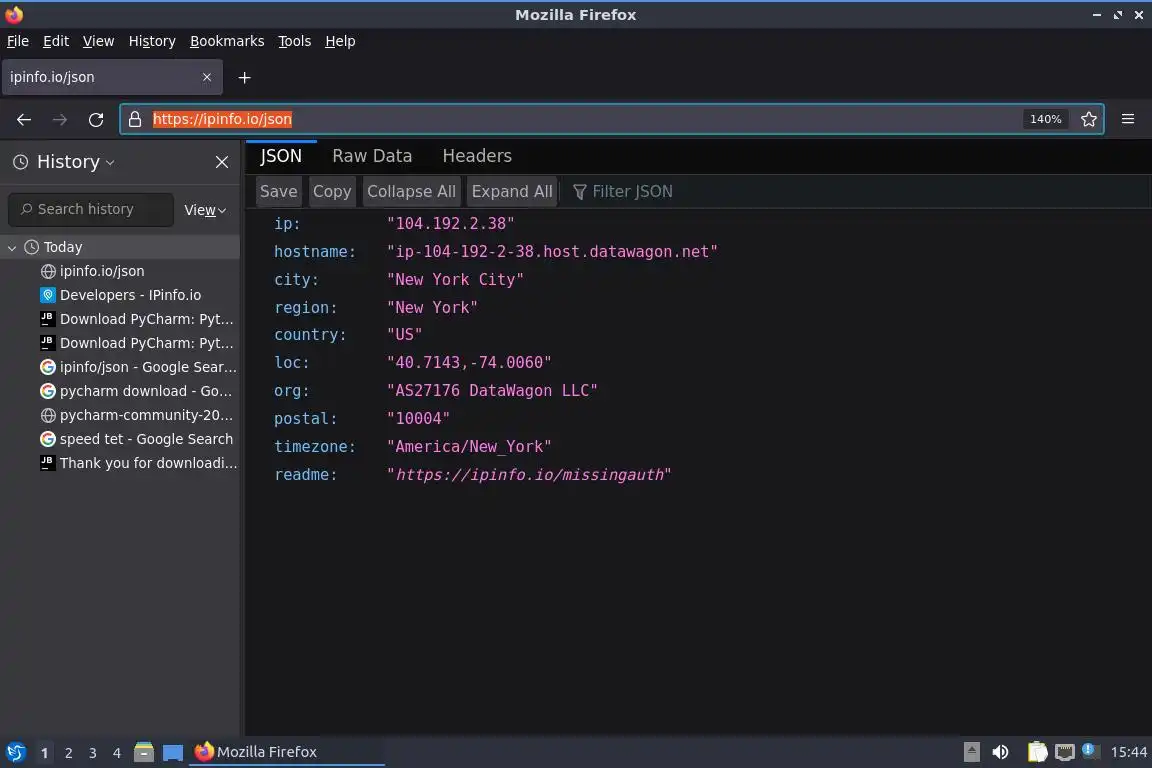
Task: Open the History sidebar switcher dropdown
Action: 65,162
